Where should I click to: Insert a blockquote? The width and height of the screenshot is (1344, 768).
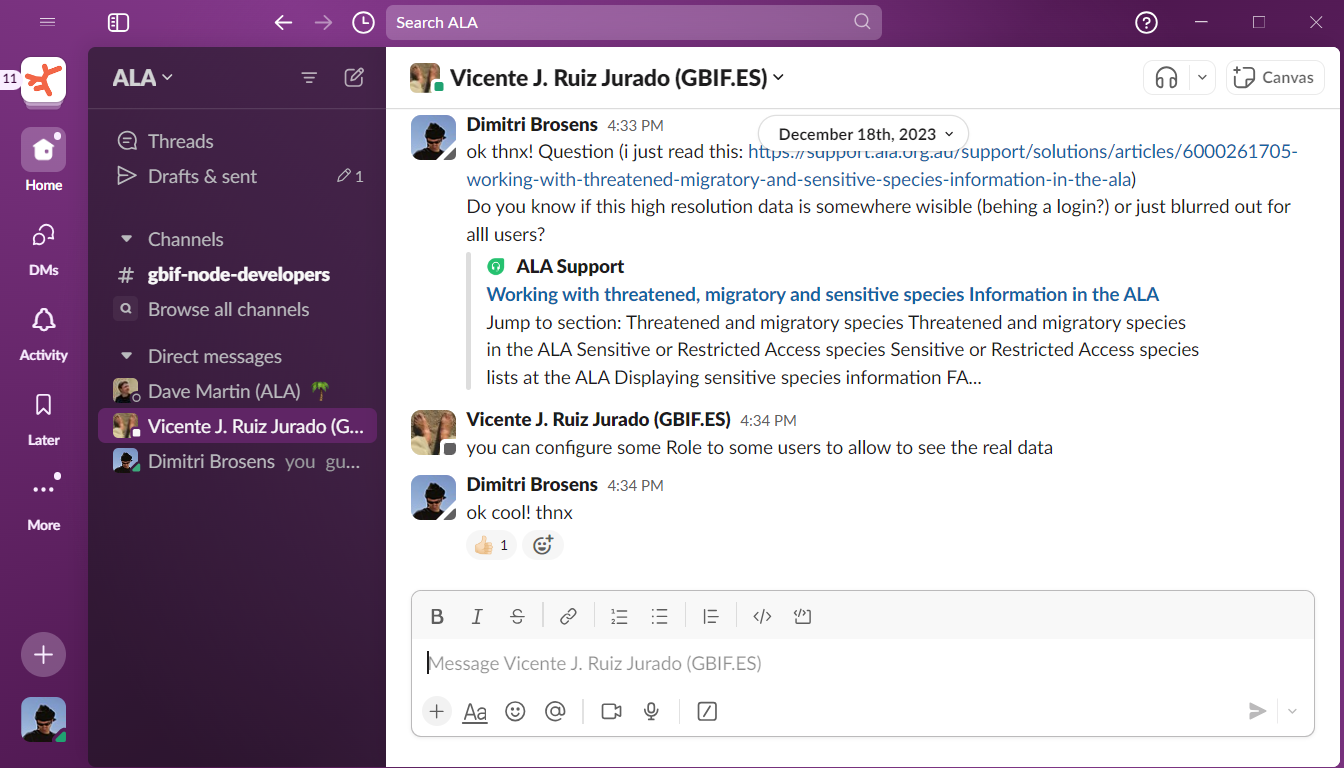pos(710,617)
